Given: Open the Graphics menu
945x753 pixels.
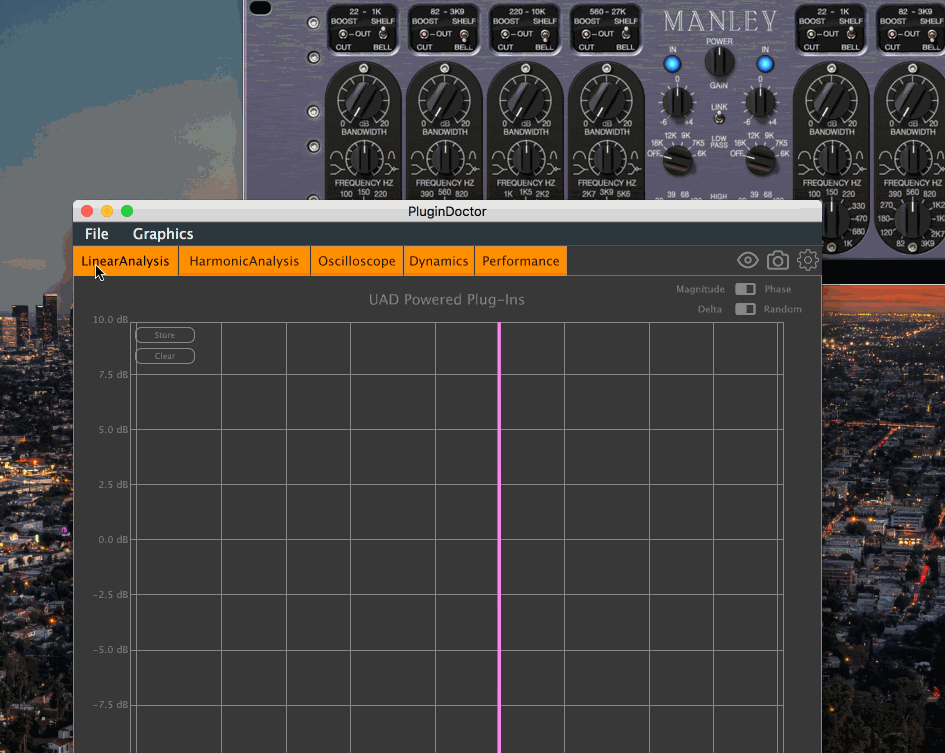Looking at the screenshot, I should pos(163,234).
